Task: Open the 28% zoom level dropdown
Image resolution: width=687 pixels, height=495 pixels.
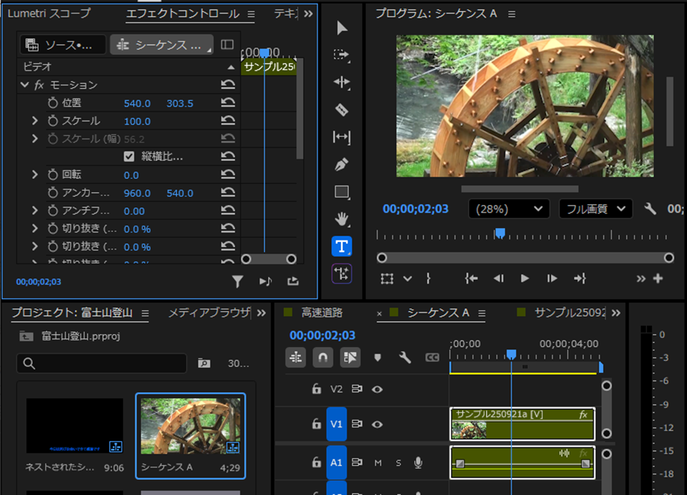Action: 510,208
